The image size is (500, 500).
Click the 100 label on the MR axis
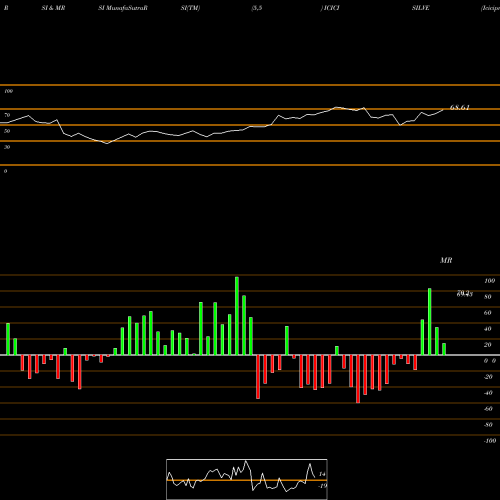click(490, 281)
